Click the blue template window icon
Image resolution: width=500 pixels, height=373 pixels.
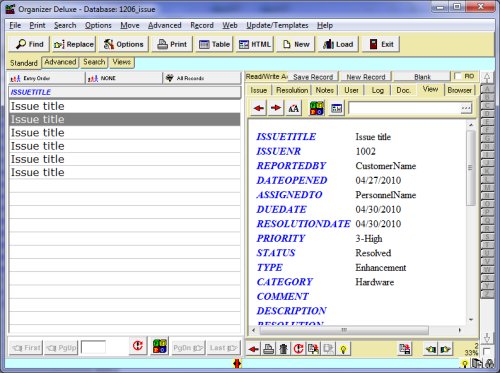pos(336,108)
